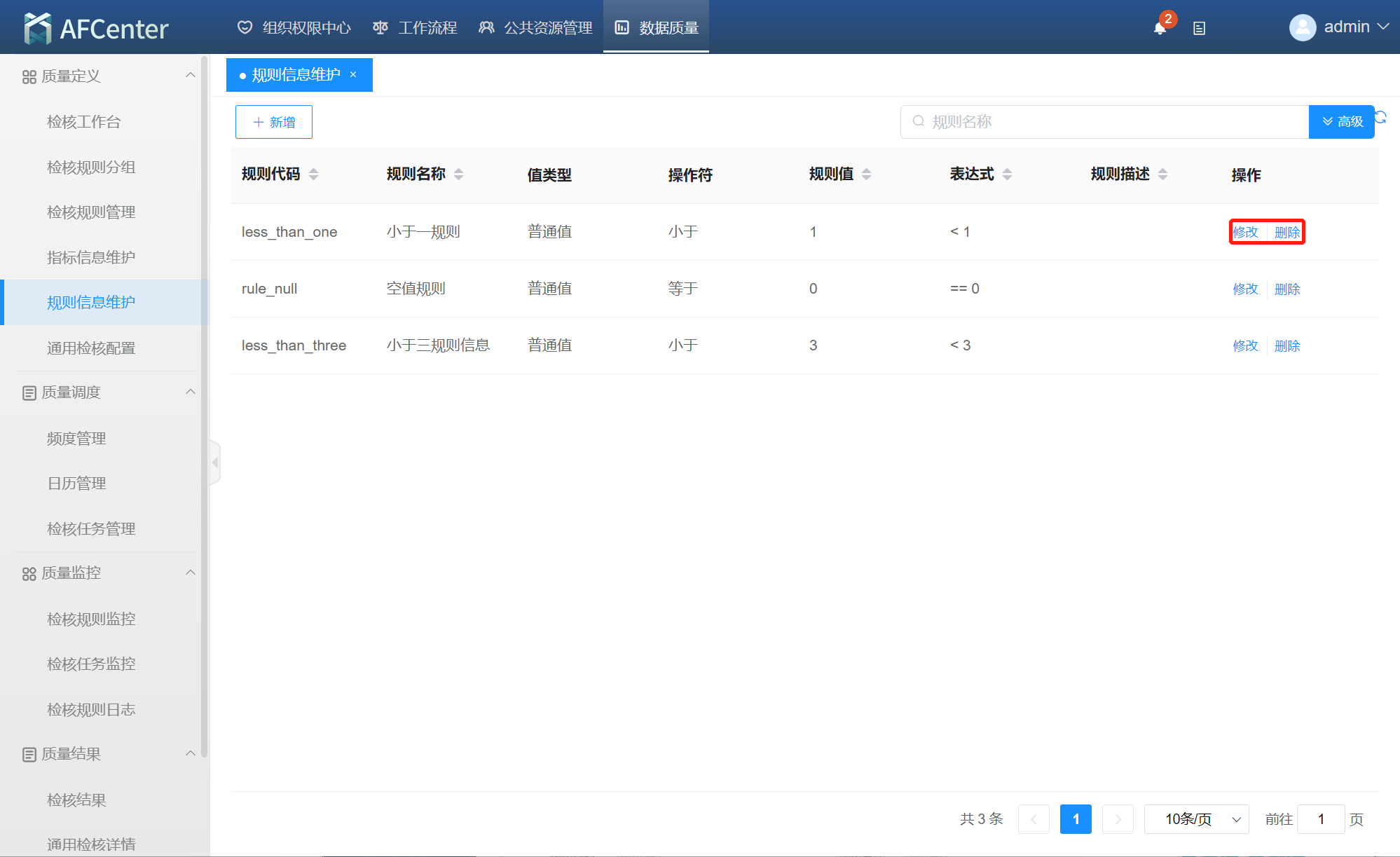Click the AFCenter logo
The image size is (1400, 857).
[x=96, y=29]
